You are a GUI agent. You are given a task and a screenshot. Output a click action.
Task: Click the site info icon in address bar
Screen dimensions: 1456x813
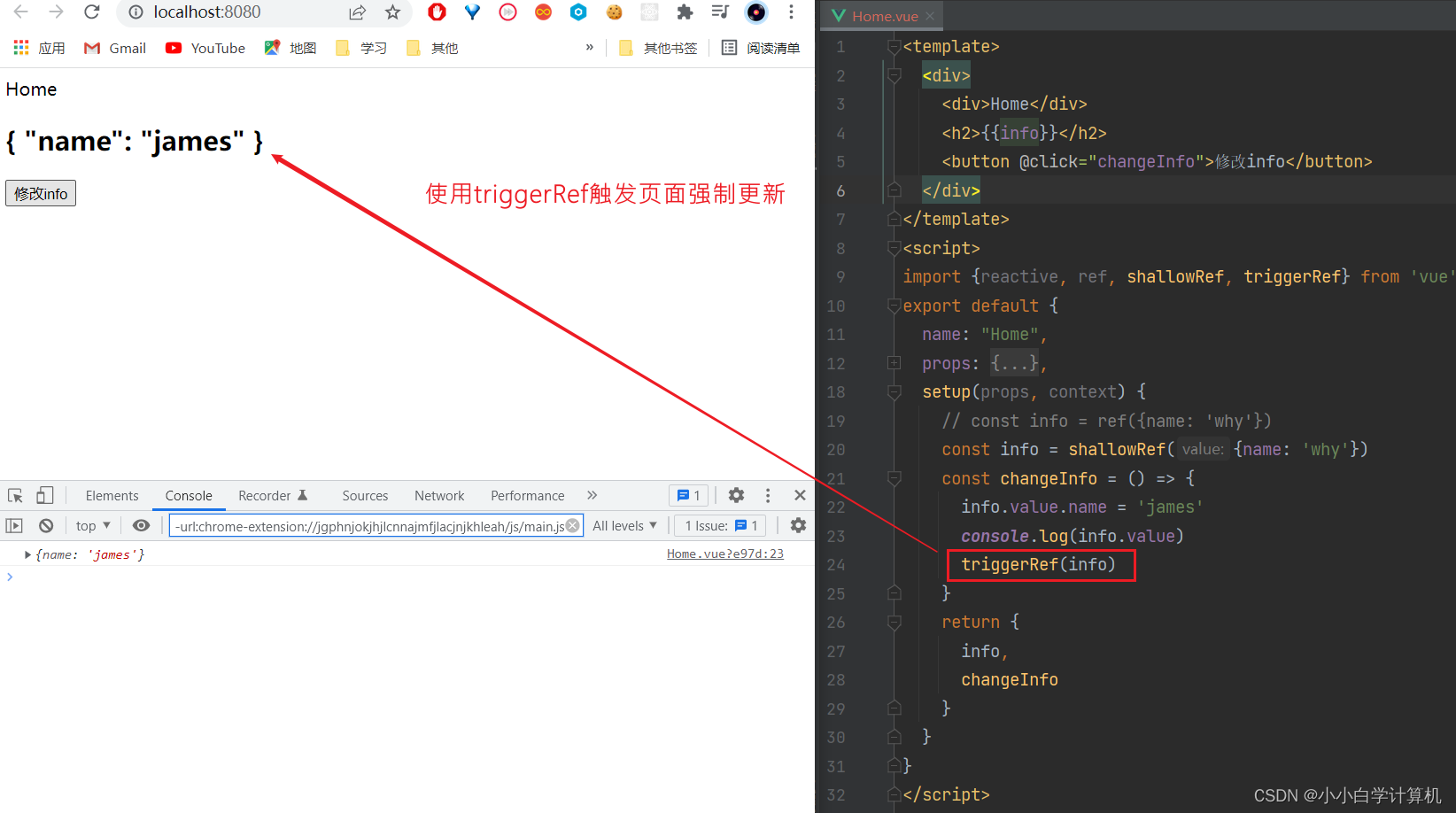(136, 12)
